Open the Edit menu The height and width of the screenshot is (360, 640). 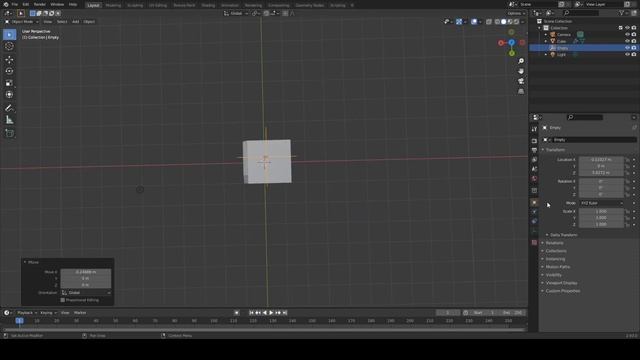[x=26, y=4]
